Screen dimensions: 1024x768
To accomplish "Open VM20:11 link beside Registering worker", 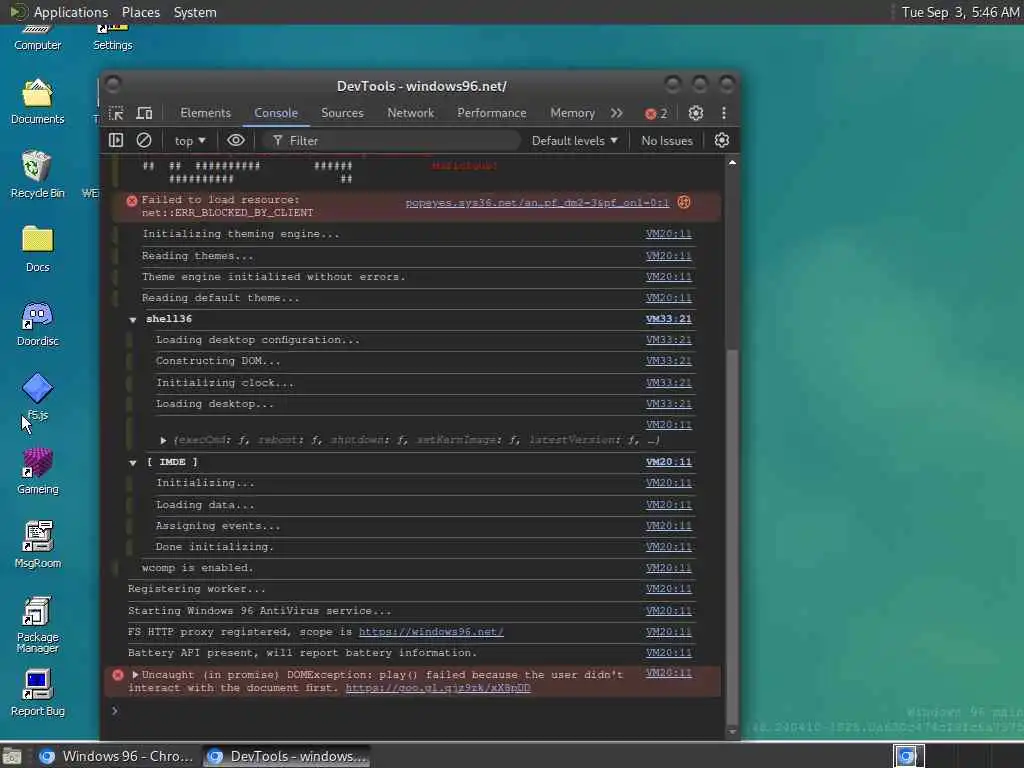I will click(668, 588).
